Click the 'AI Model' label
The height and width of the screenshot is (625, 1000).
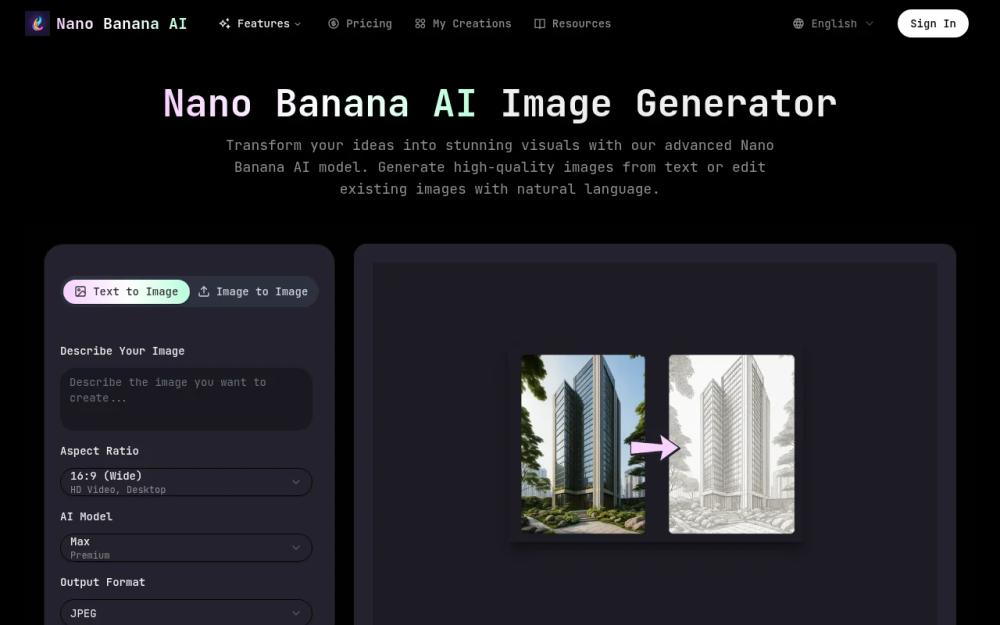(86, 517)
